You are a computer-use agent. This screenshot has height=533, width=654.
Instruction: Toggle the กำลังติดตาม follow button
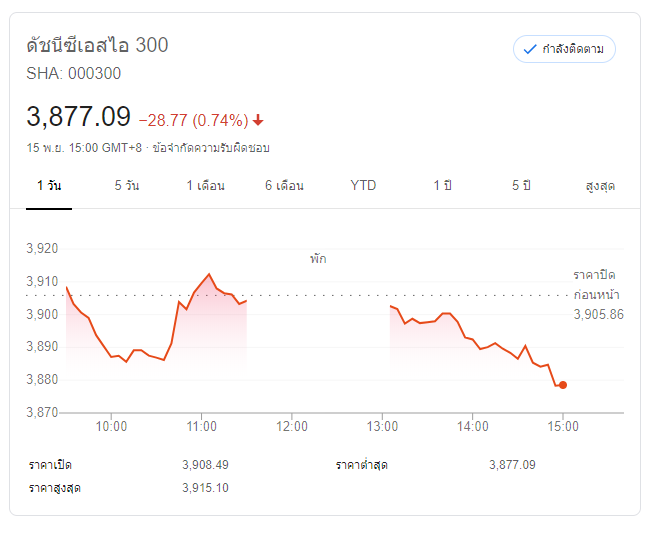[564, 49]
